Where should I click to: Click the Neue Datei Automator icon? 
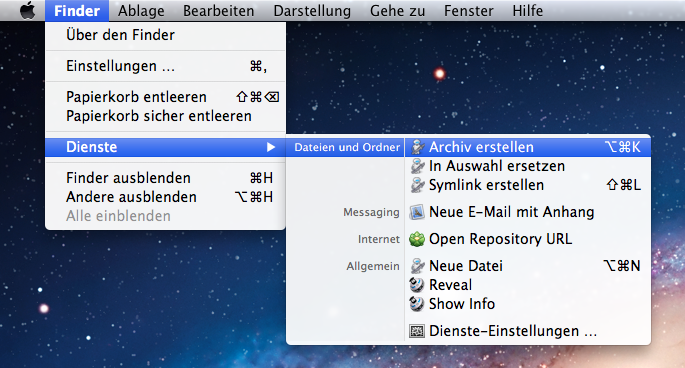tap(418, 266)
